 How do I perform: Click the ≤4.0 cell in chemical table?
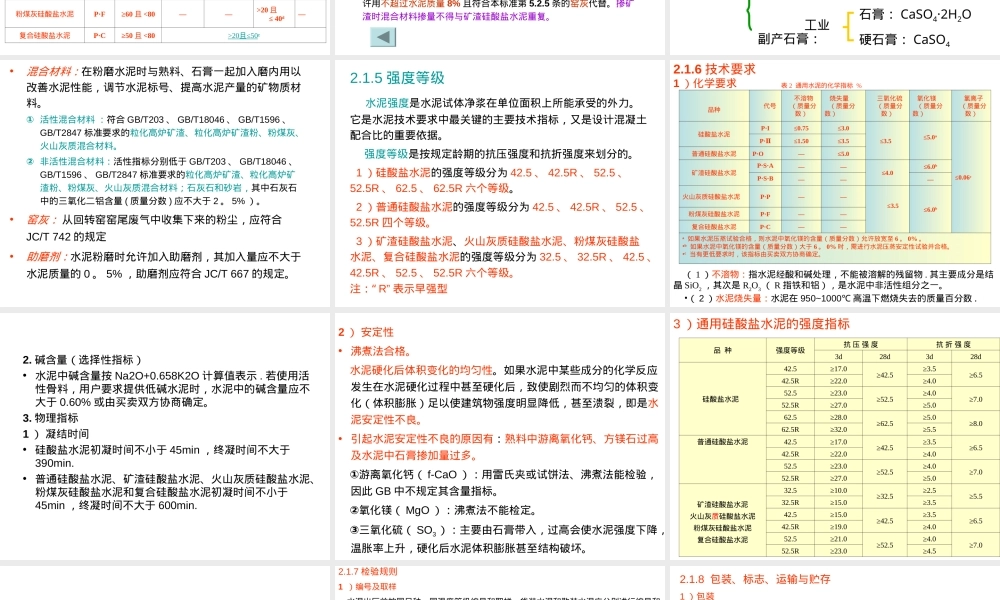tap(886, 173)
